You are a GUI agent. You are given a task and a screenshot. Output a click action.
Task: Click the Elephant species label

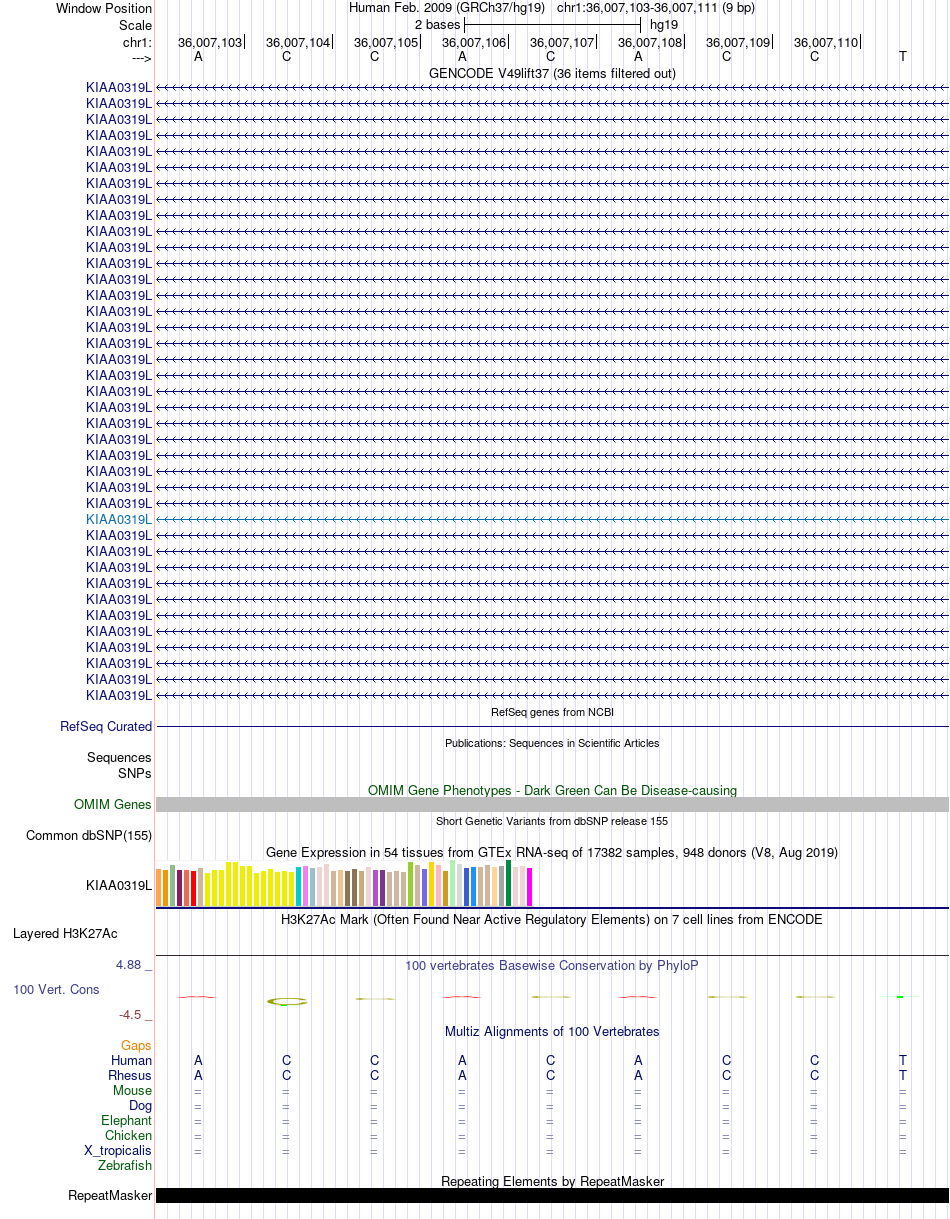click(x=127, y=1120)
